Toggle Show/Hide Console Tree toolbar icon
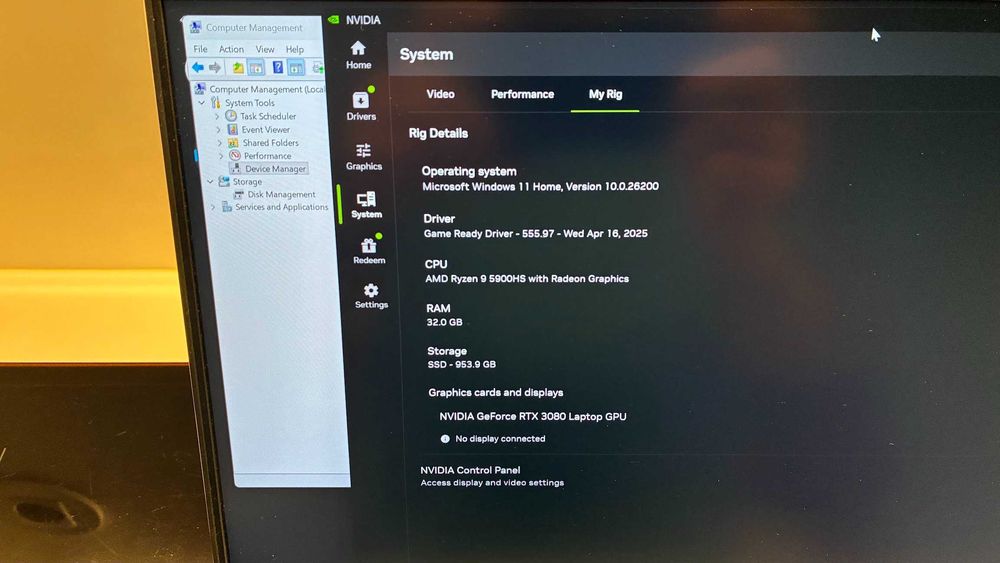1000x563 pixels. 256,68
